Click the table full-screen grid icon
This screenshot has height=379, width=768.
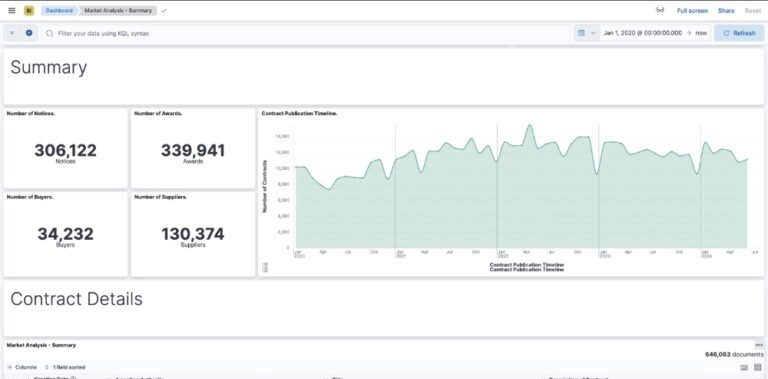point(758,367)
